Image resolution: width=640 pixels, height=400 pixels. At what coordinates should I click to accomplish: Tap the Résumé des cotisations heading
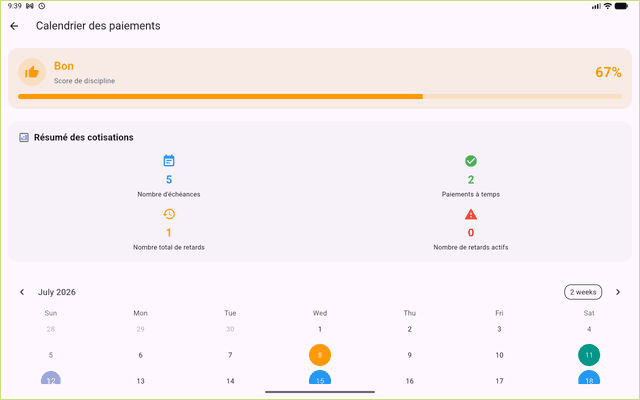[84, 138]
